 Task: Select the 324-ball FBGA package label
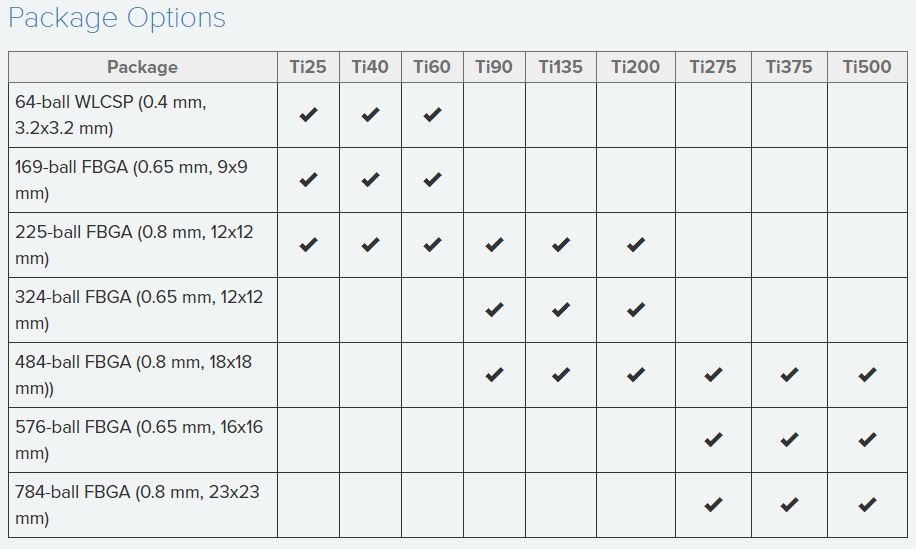point(139,310)
